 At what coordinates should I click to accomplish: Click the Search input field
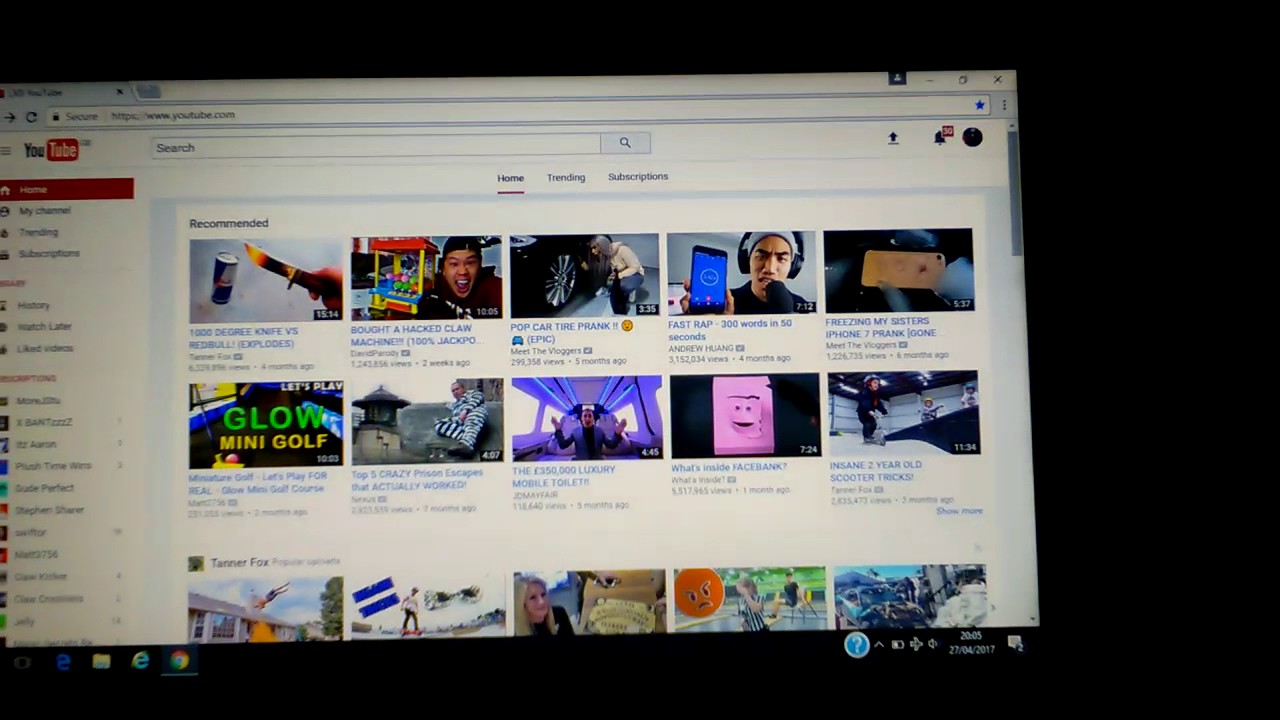[x=377, y=146]
